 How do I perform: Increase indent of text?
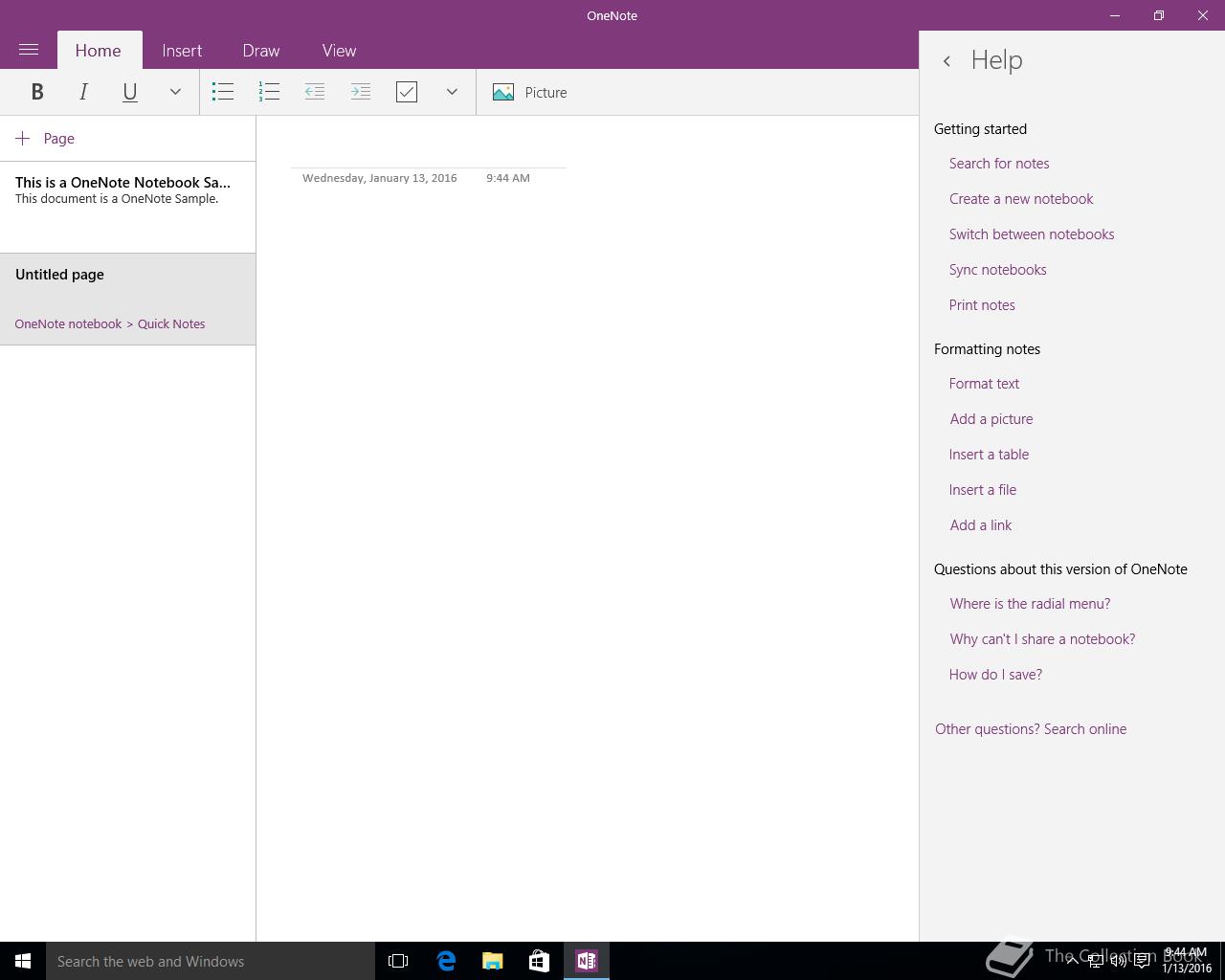361,92
